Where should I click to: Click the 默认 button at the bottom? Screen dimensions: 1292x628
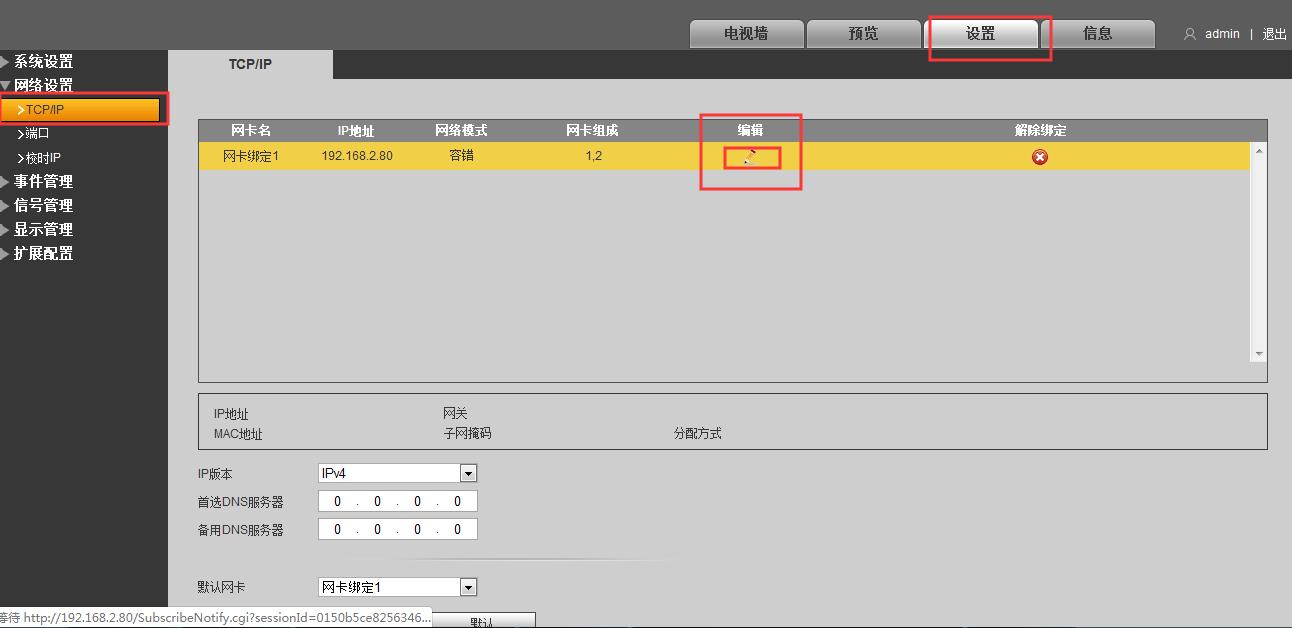coord(483,622)
